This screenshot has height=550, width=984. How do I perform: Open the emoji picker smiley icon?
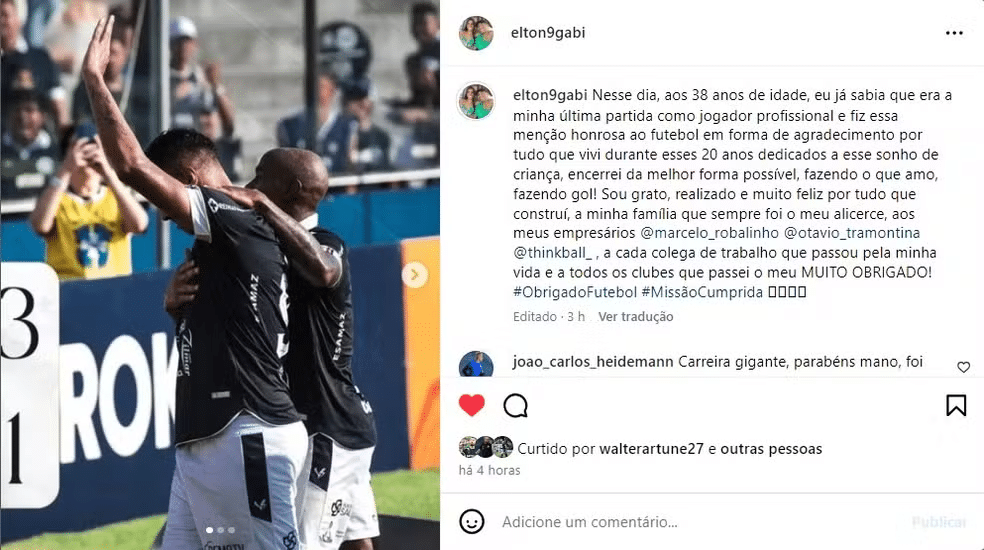[x=471, y=521]
